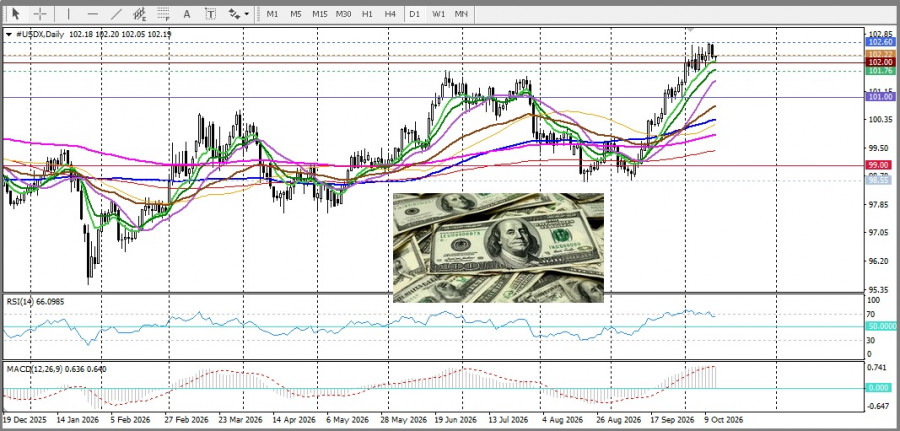Image resolution: width=900 pixels, height=431 pixels.
Task: Click the 'RSI(14) 66.0985' indicator label
Action: tap(36, 301)
